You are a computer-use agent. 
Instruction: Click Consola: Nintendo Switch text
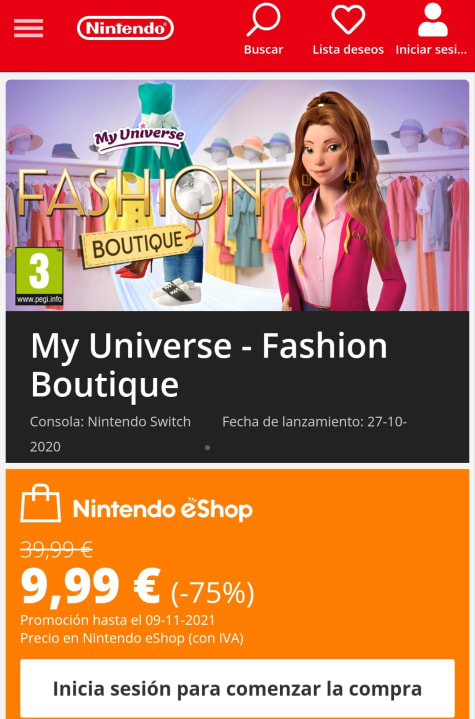(x=110, y=422)
